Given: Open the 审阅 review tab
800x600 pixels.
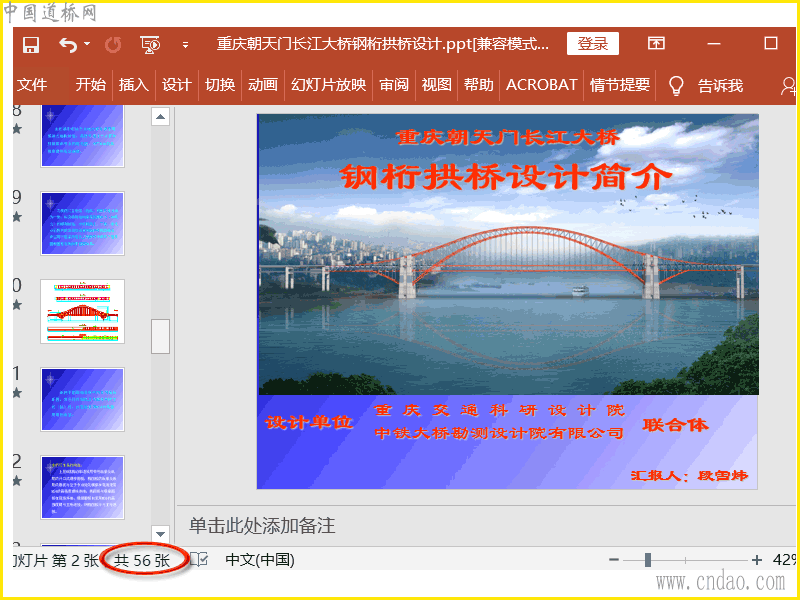Looking at the screenshot, I should click(394, 85).
